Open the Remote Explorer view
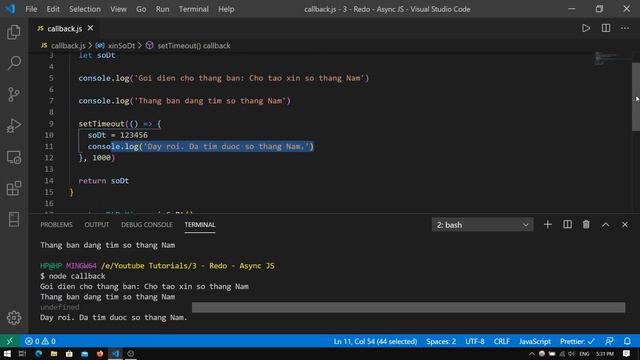 click(x=14, y=157)
